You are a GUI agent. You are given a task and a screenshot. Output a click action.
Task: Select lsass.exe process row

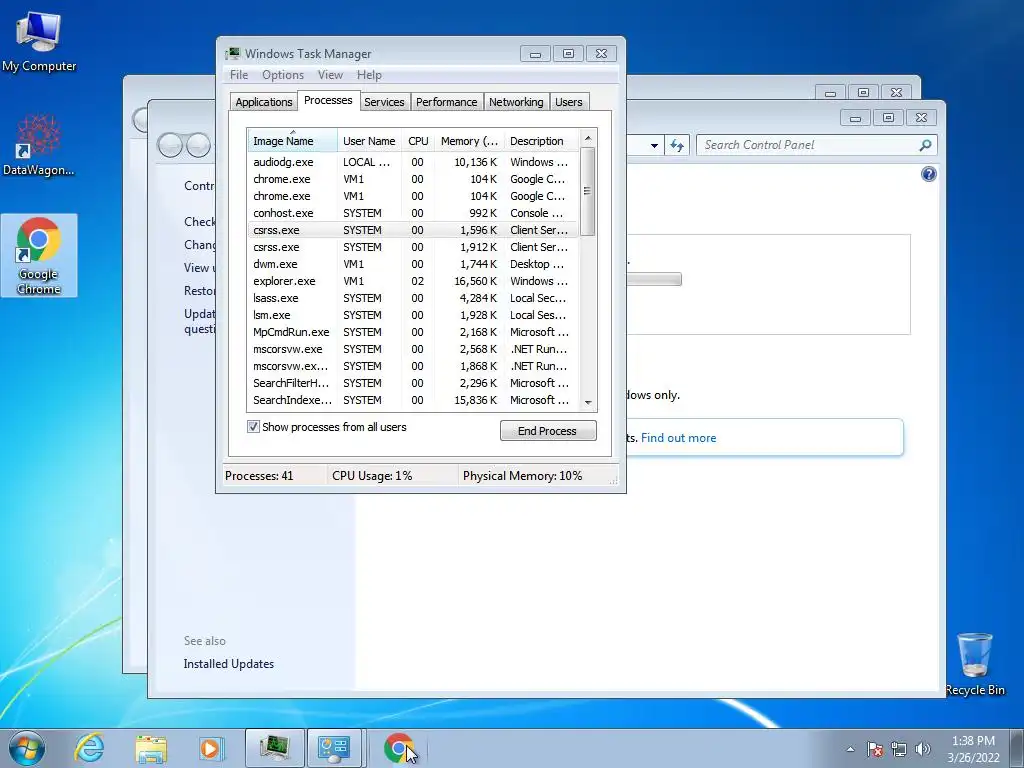[x=413, y=298]
